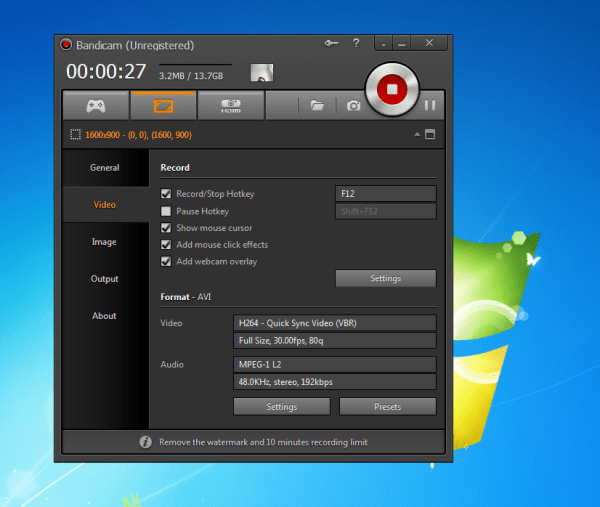Click the key register icon
Viewport: 600px width, 507px height.
click(332, 44)
